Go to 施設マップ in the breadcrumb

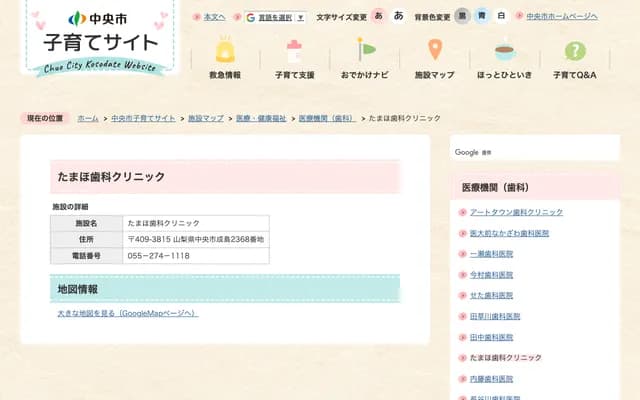(208, 118)
